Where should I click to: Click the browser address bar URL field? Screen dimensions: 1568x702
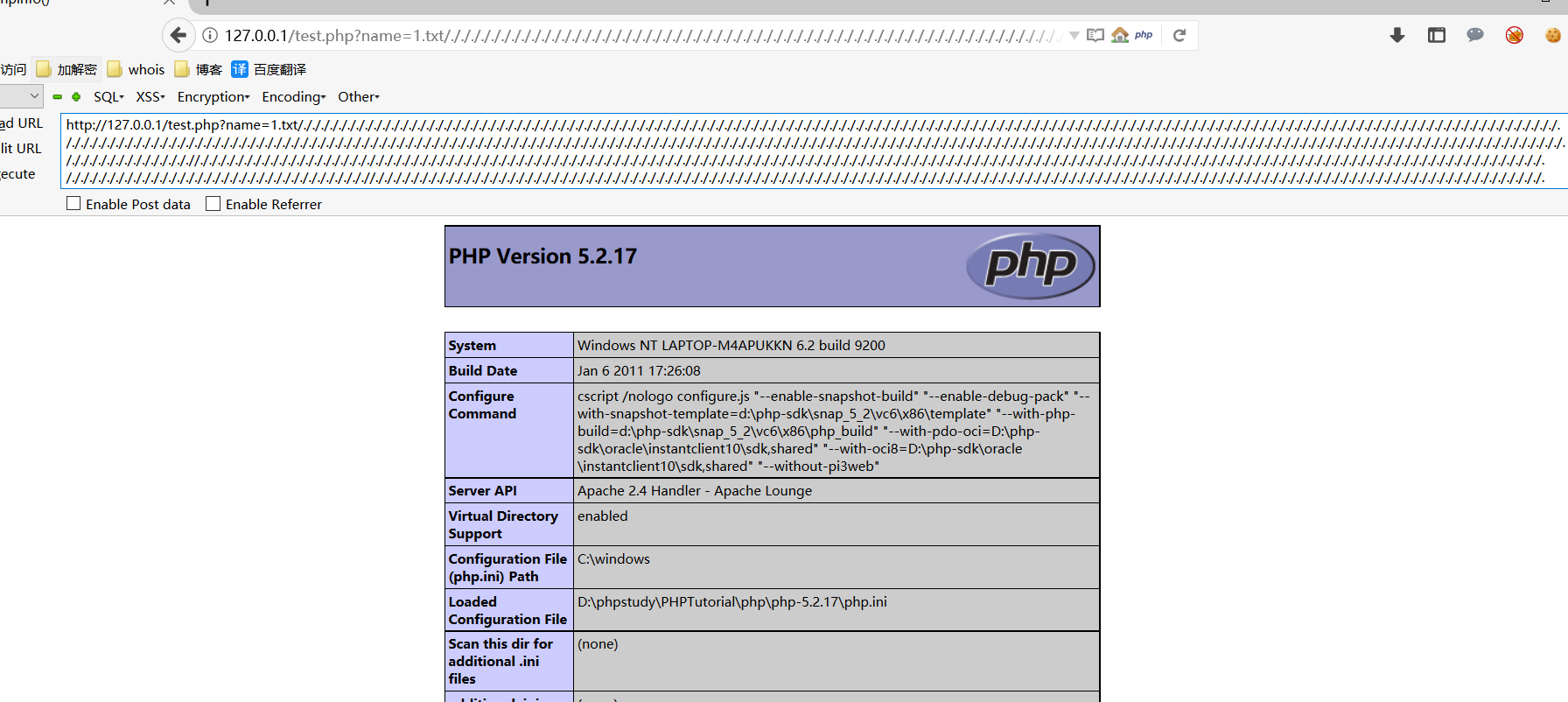pyautogui.click(x=643, y=36)
